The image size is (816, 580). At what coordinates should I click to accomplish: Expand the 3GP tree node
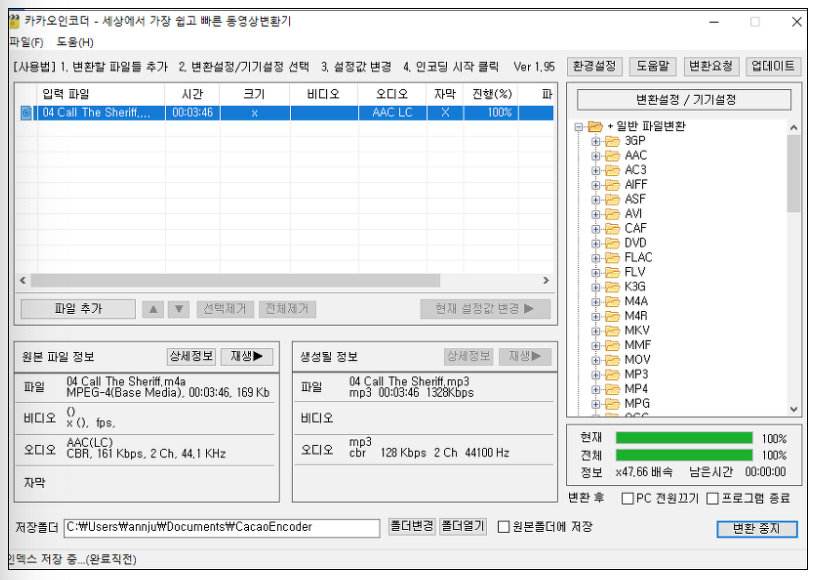(596, 141)
